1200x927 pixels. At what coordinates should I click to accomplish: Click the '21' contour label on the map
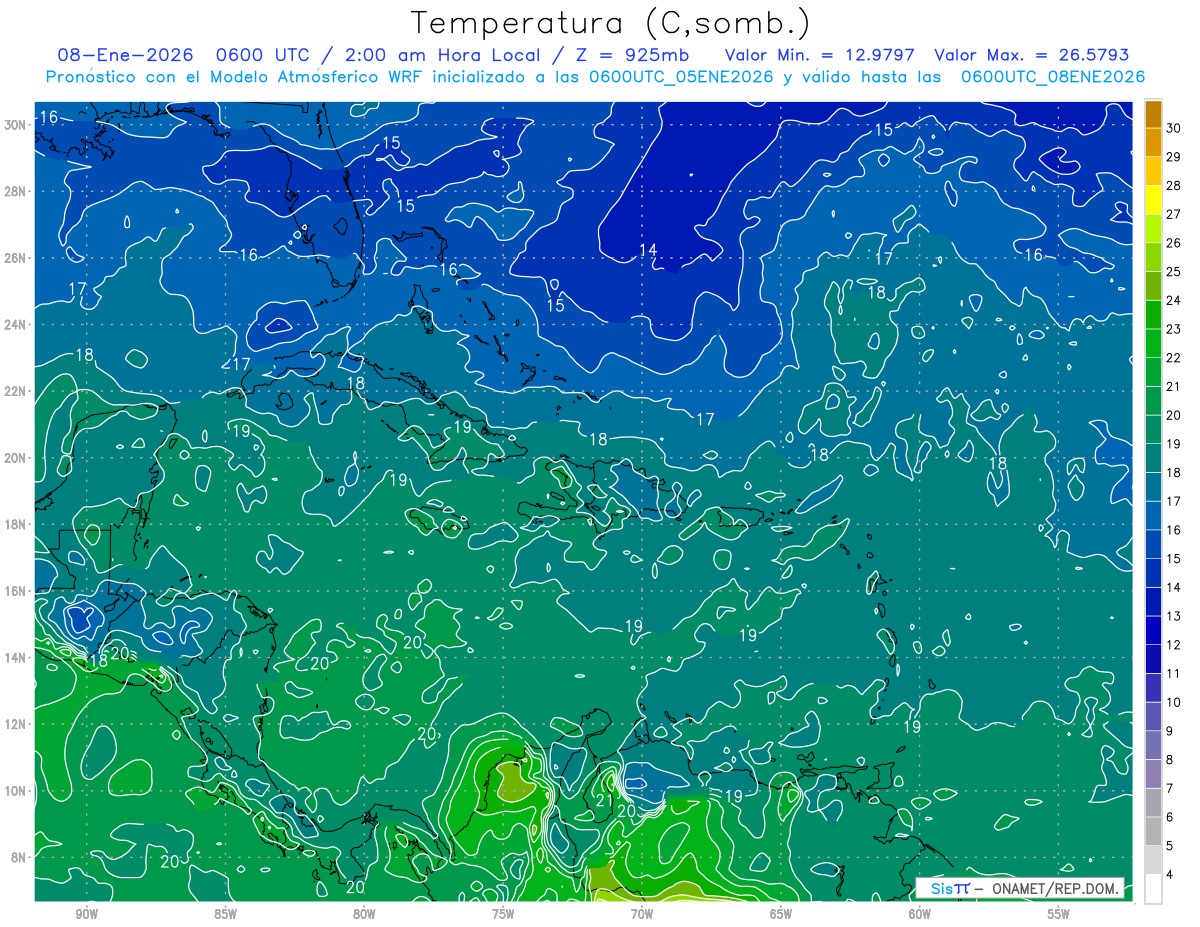pyautogui.click(x=604, y=799)
